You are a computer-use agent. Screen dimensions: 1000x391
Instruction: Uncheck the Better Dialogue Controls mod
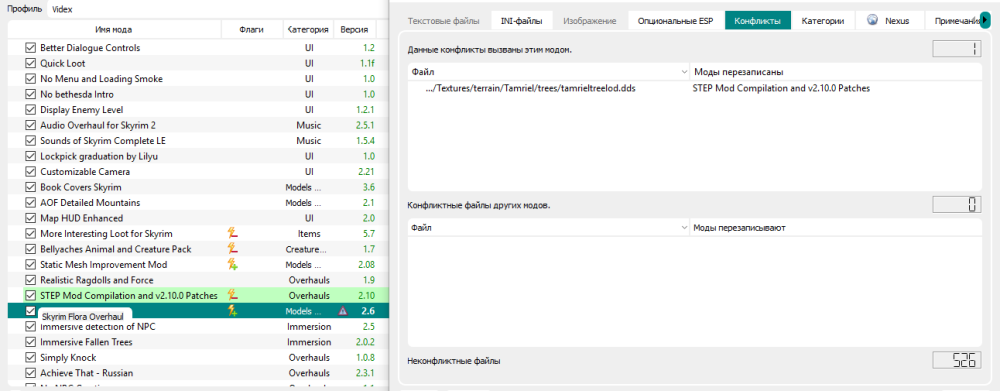coord(30,48)
